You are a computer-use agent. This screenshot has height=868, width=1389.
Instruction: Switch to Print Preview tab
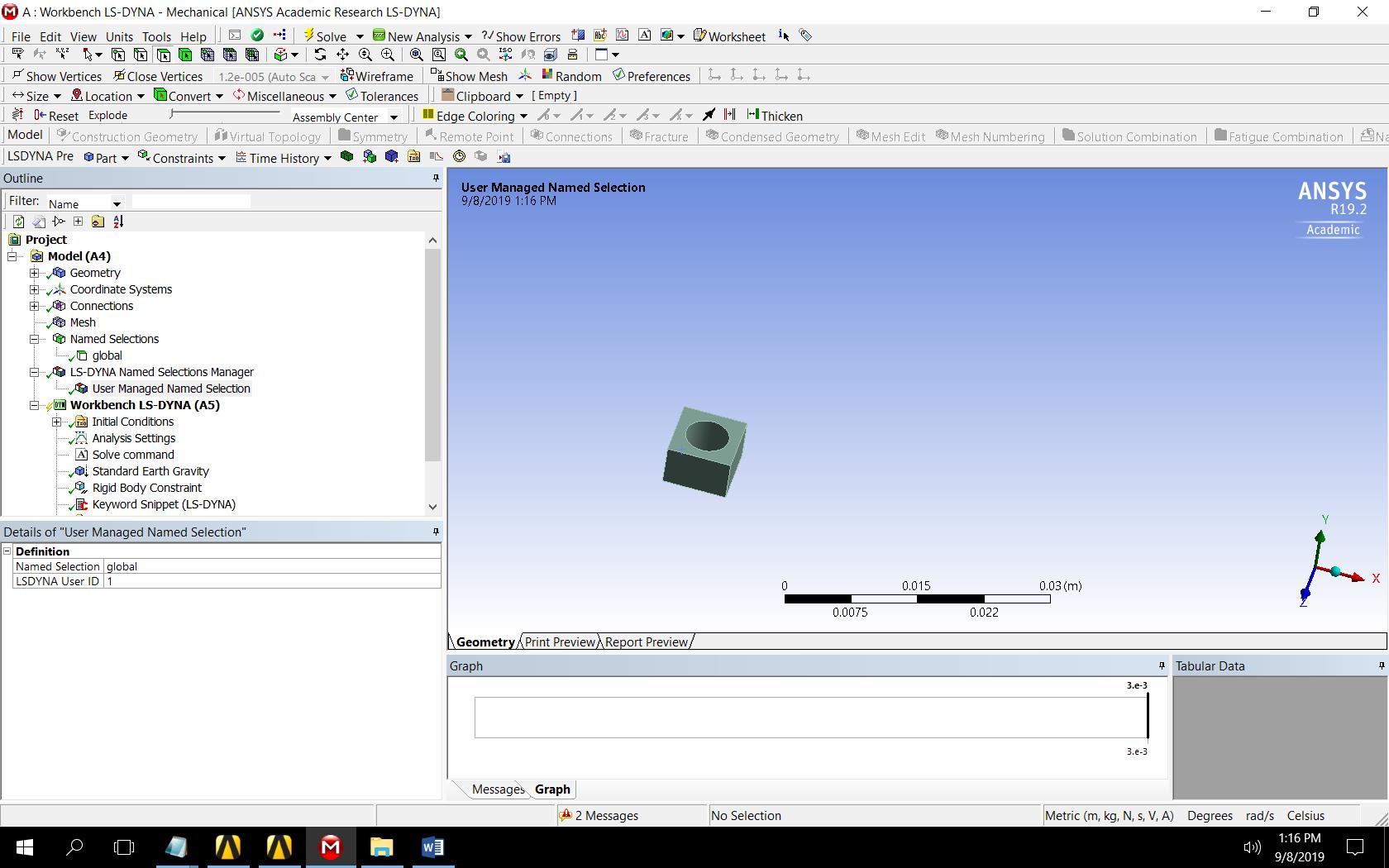(560, 642)
